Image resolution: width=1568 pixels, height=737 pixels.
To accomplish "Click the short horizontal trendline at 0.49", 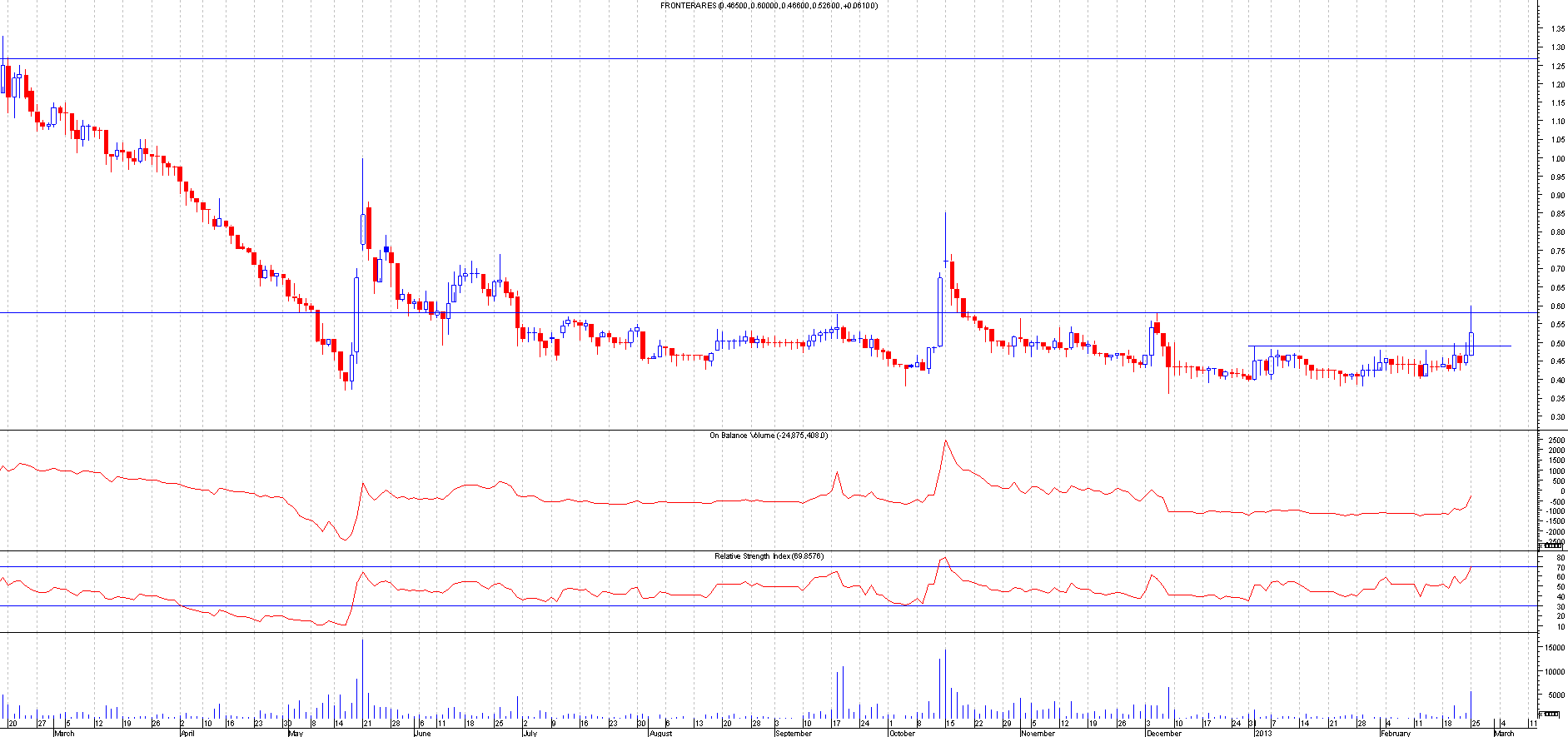I will tap(1374, 346).
